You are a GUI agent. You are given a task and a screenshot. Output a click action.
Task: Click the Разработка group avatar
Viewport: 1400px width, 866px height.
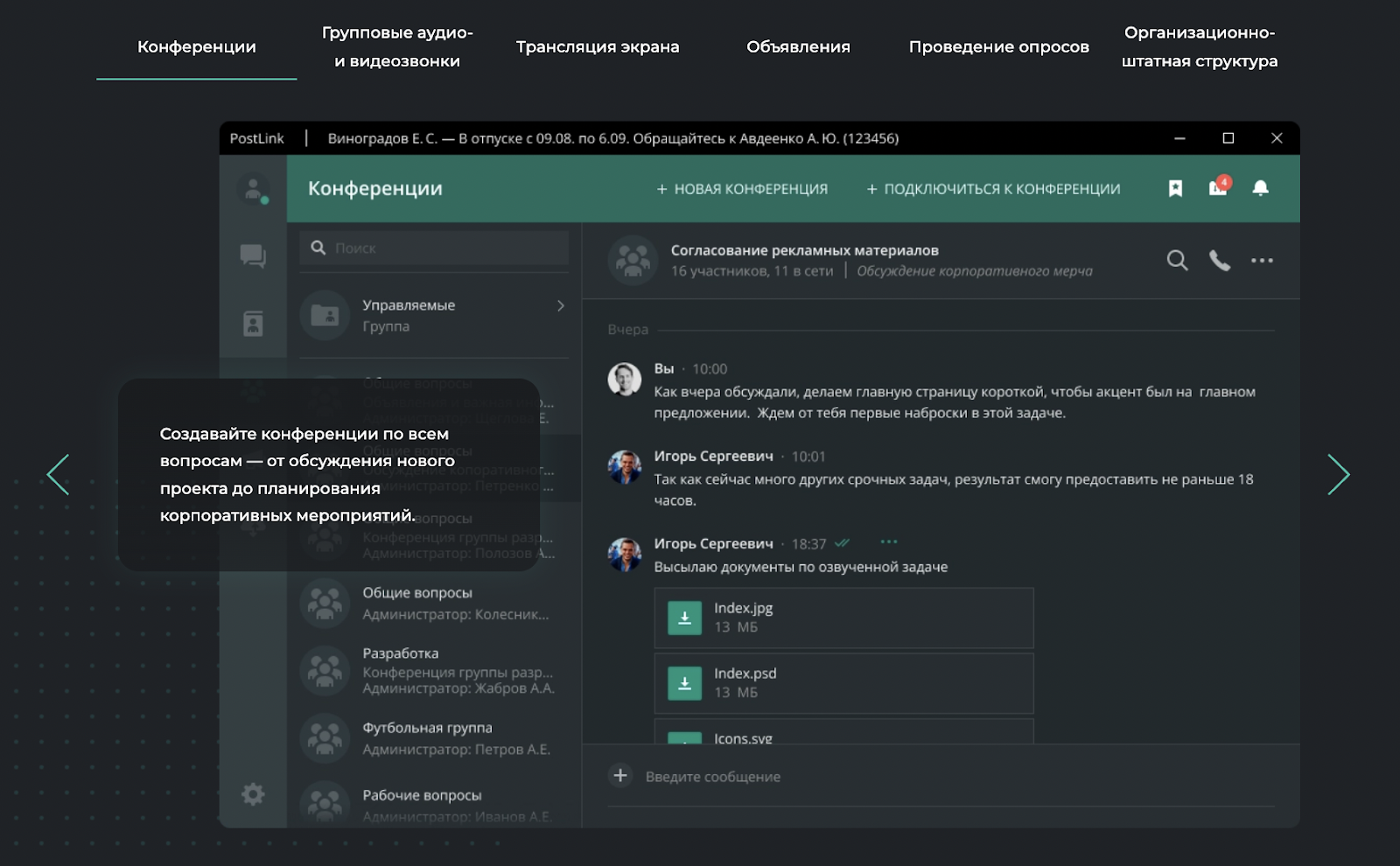point(325,671)
